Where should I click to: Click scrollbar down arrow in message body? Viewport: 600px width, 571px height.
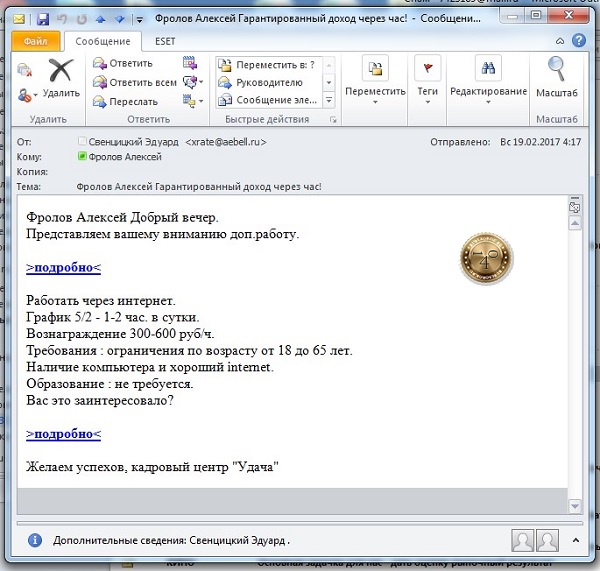pos(575,506)
